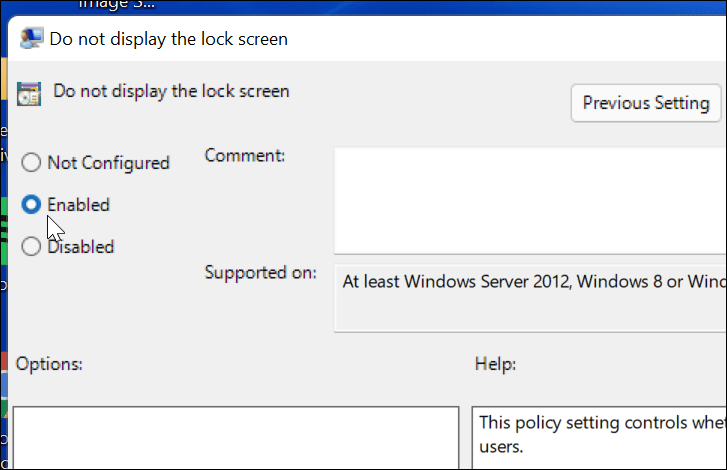
Task: Click the background window strip left of dialog
Action: click(4, 300)
